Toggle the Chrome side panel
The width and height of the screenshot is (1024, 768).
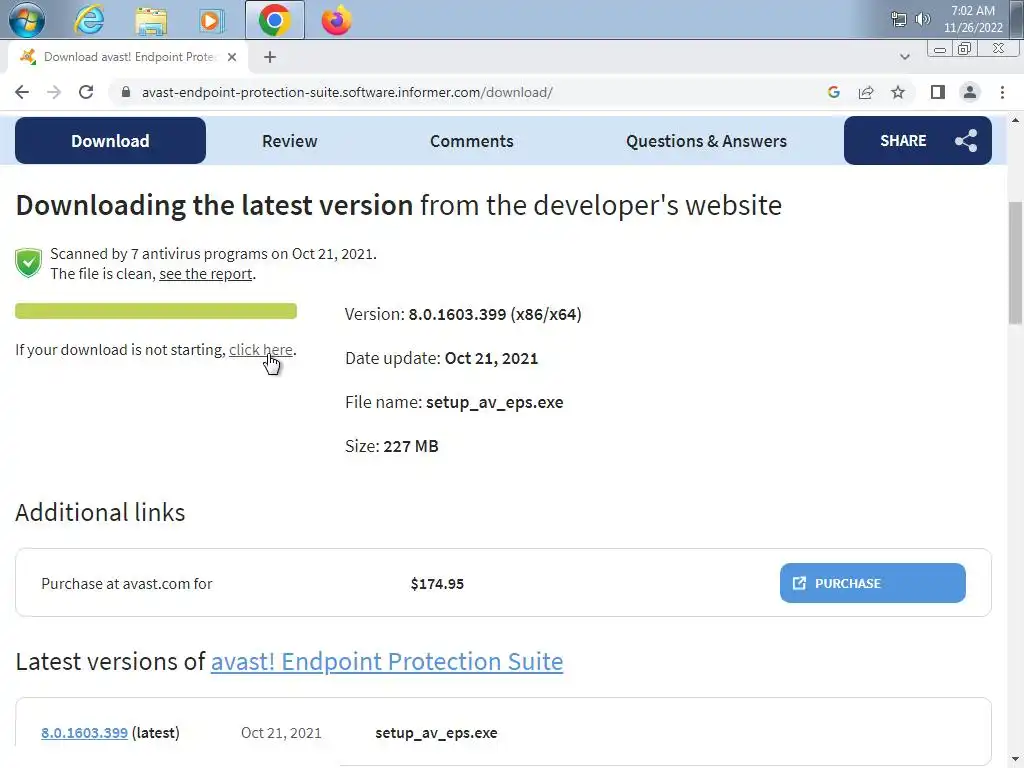(x=938, y=92)
